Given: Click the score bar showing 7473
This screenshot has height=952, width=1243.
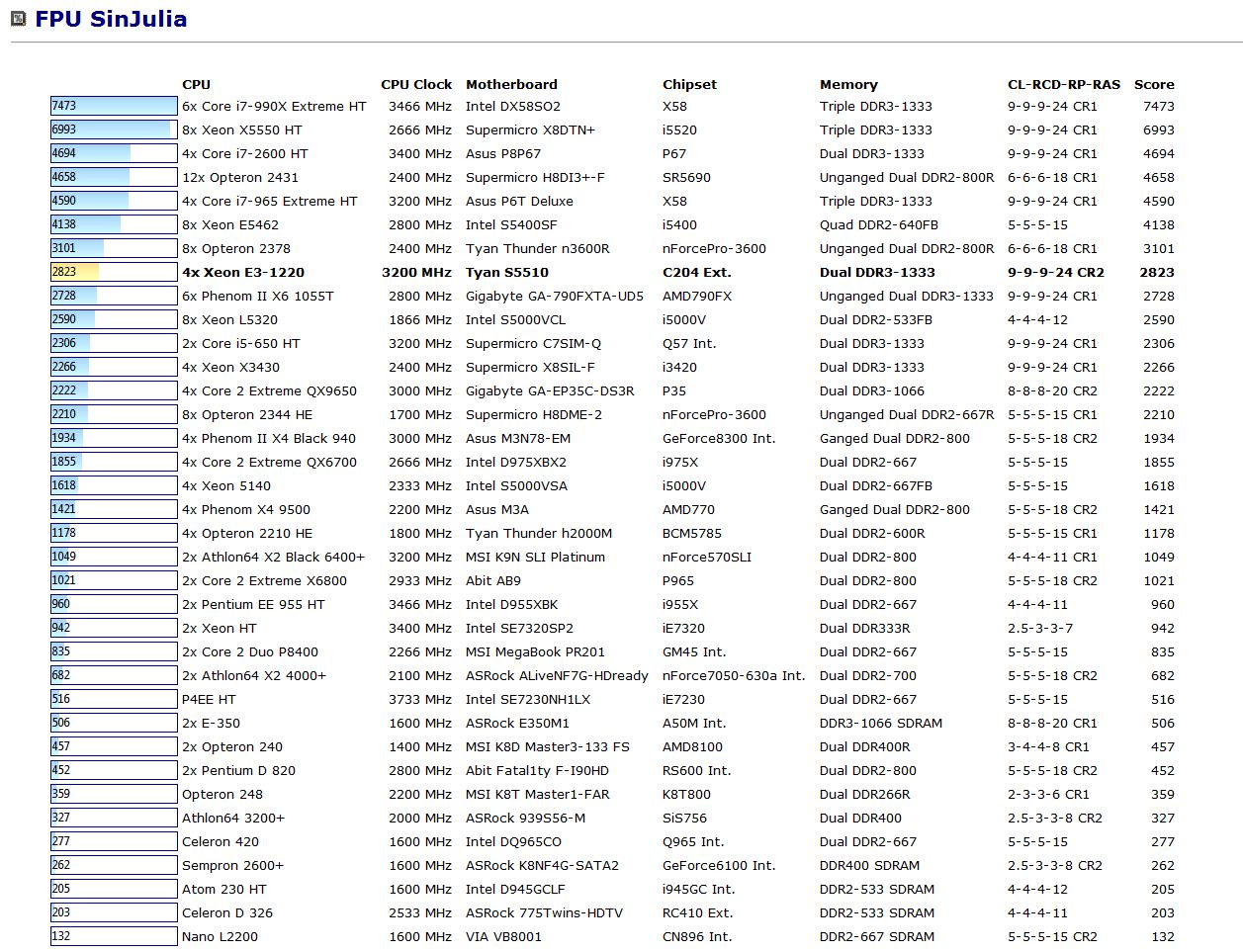Looking at the screenshot, I should [x=114, y=106].
